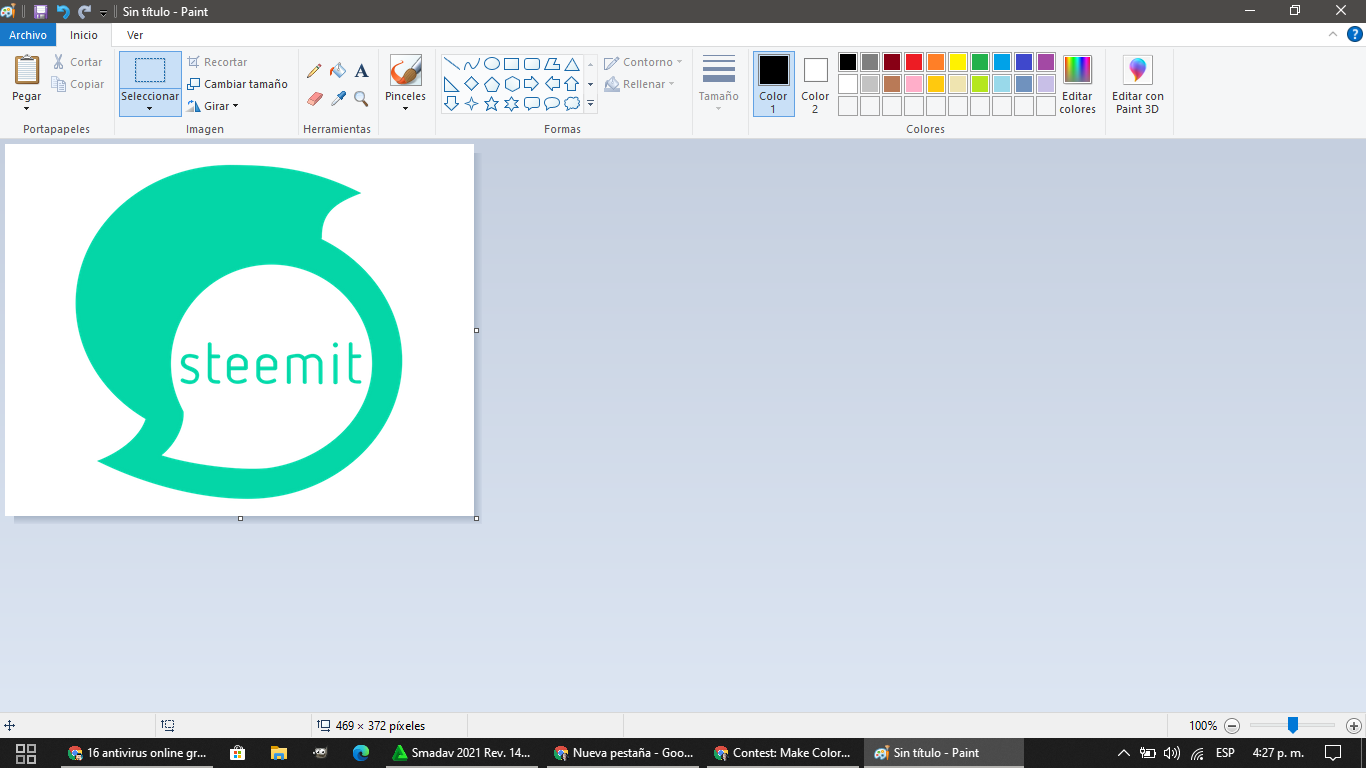The height and width of the screenshot is (768, 1366).
Task: Set Color 2 as the active color
Action: click(815, 84)
